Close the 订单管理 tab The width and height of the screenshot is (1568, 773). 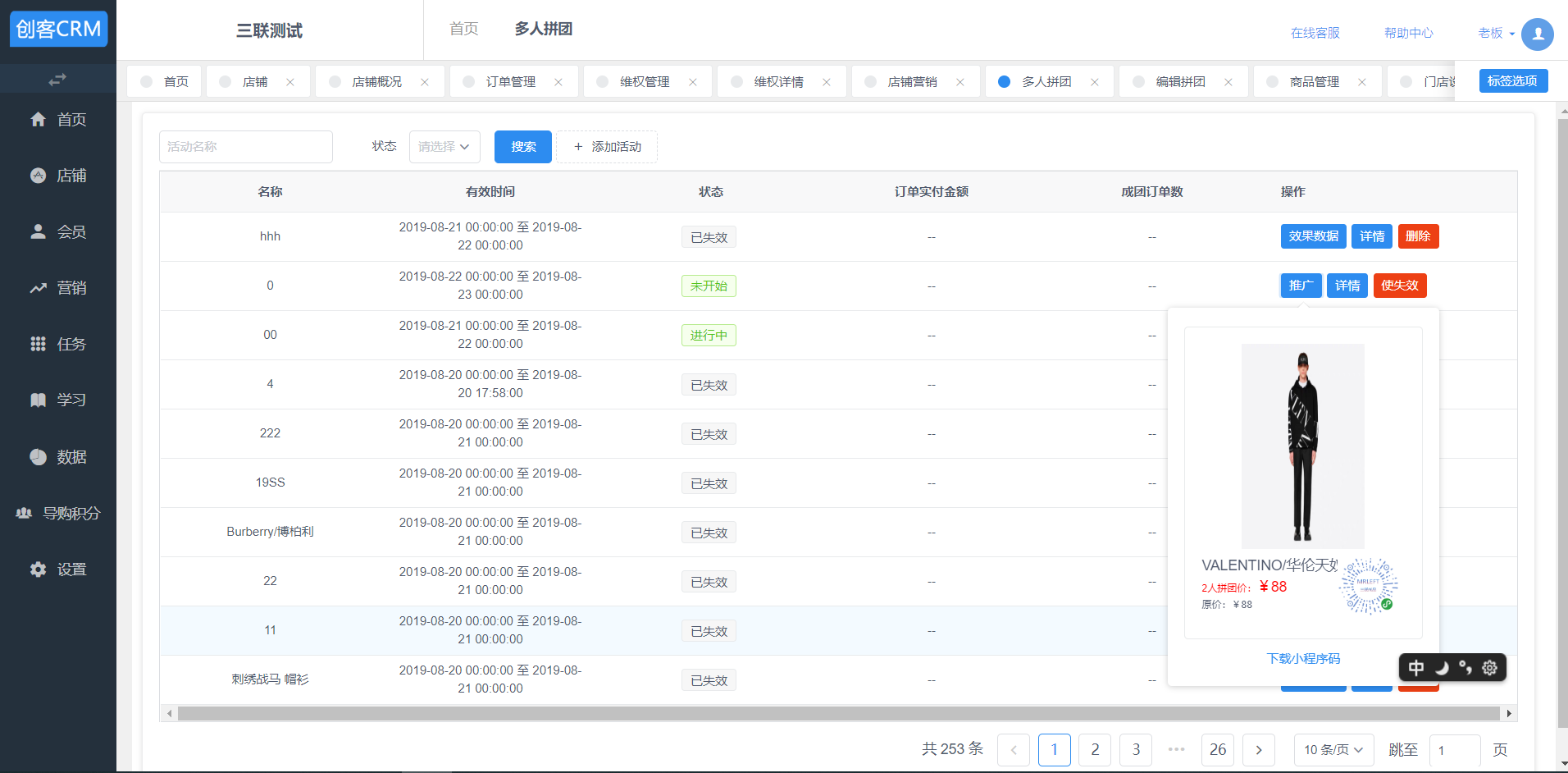(x=558, y=82)
